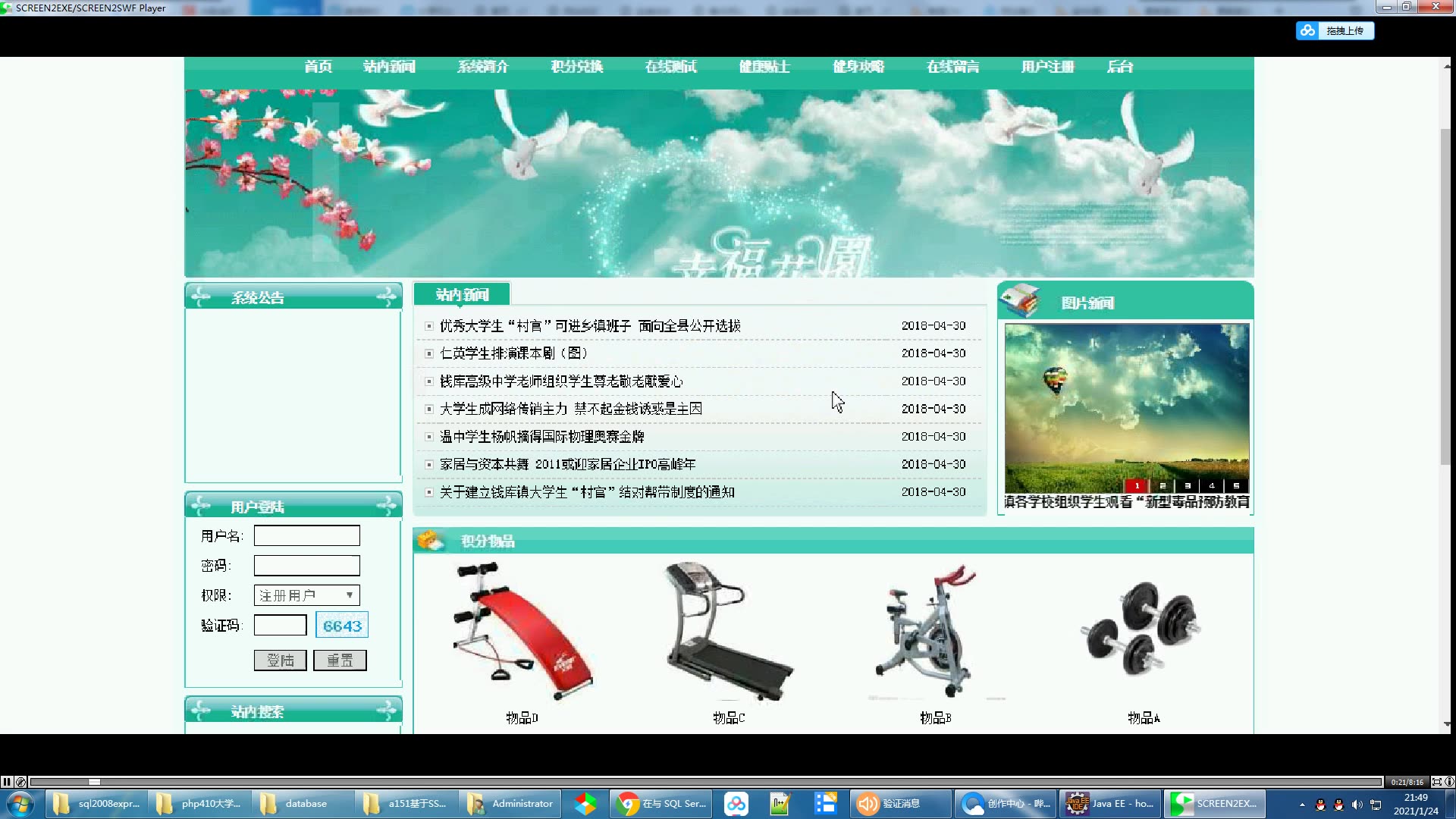Click the 图片新闻 panel icon
This screenshot has width=1456, height=819.
point(1020,300)
